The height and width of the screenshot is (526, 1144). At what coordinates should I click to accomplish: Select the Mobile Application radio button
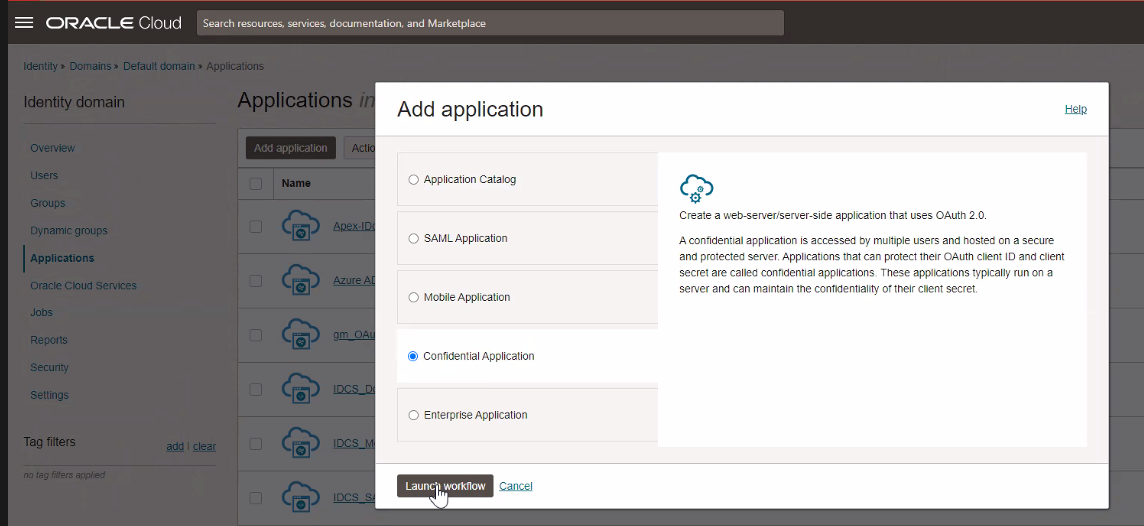414,298
